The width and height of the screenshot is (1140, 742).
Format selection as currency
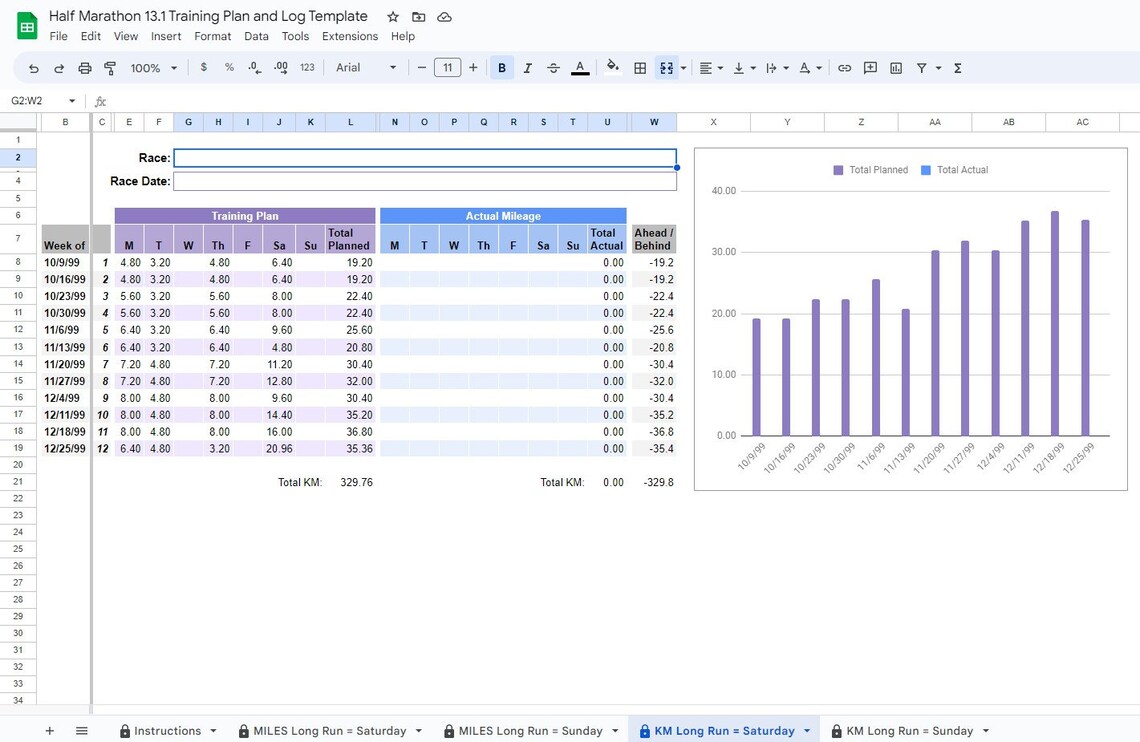point(204,67)
